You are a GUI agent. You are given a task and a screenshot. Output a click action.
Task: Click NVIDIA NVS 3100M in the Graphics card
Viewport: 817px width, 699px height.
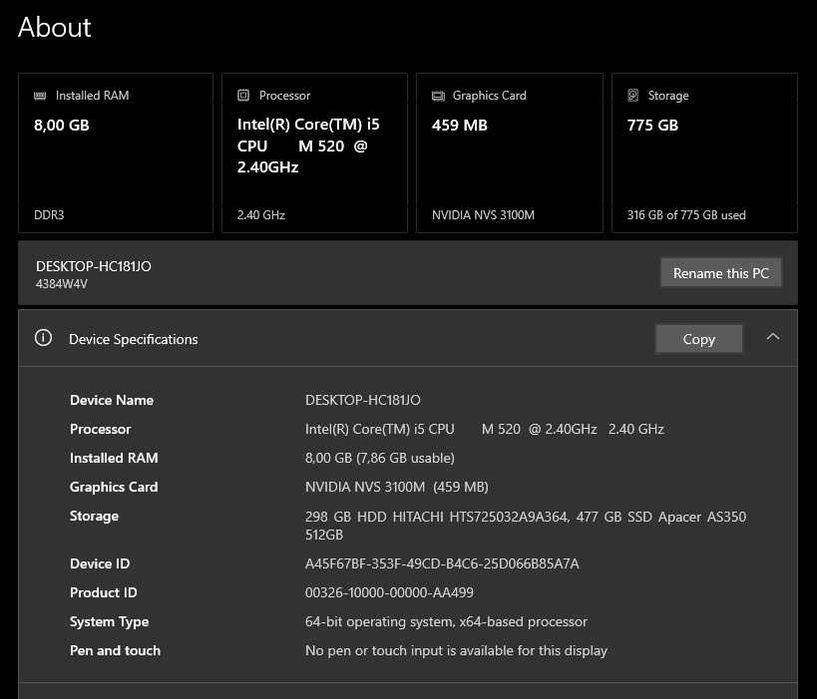point(483,215)
